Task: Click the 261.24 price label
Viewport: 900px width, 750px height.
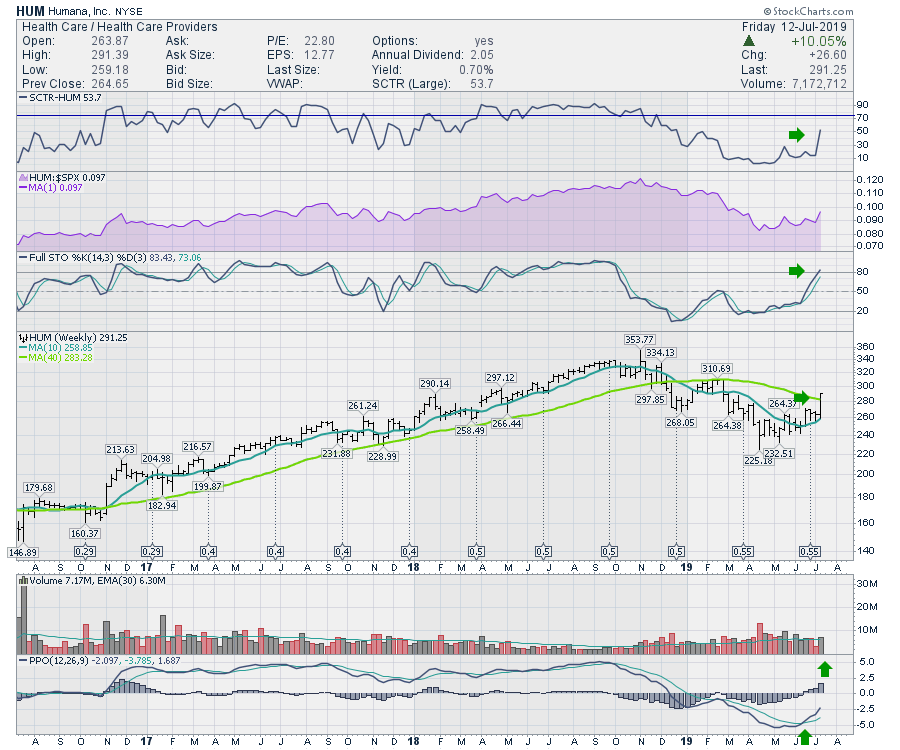Action: [363, 405]
